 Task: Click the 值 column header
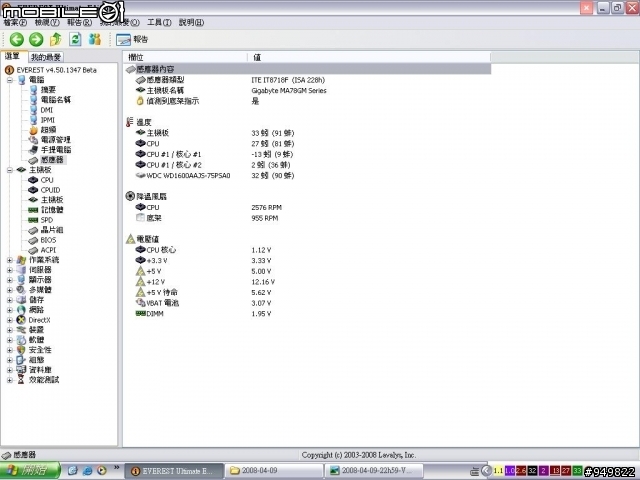369,57
